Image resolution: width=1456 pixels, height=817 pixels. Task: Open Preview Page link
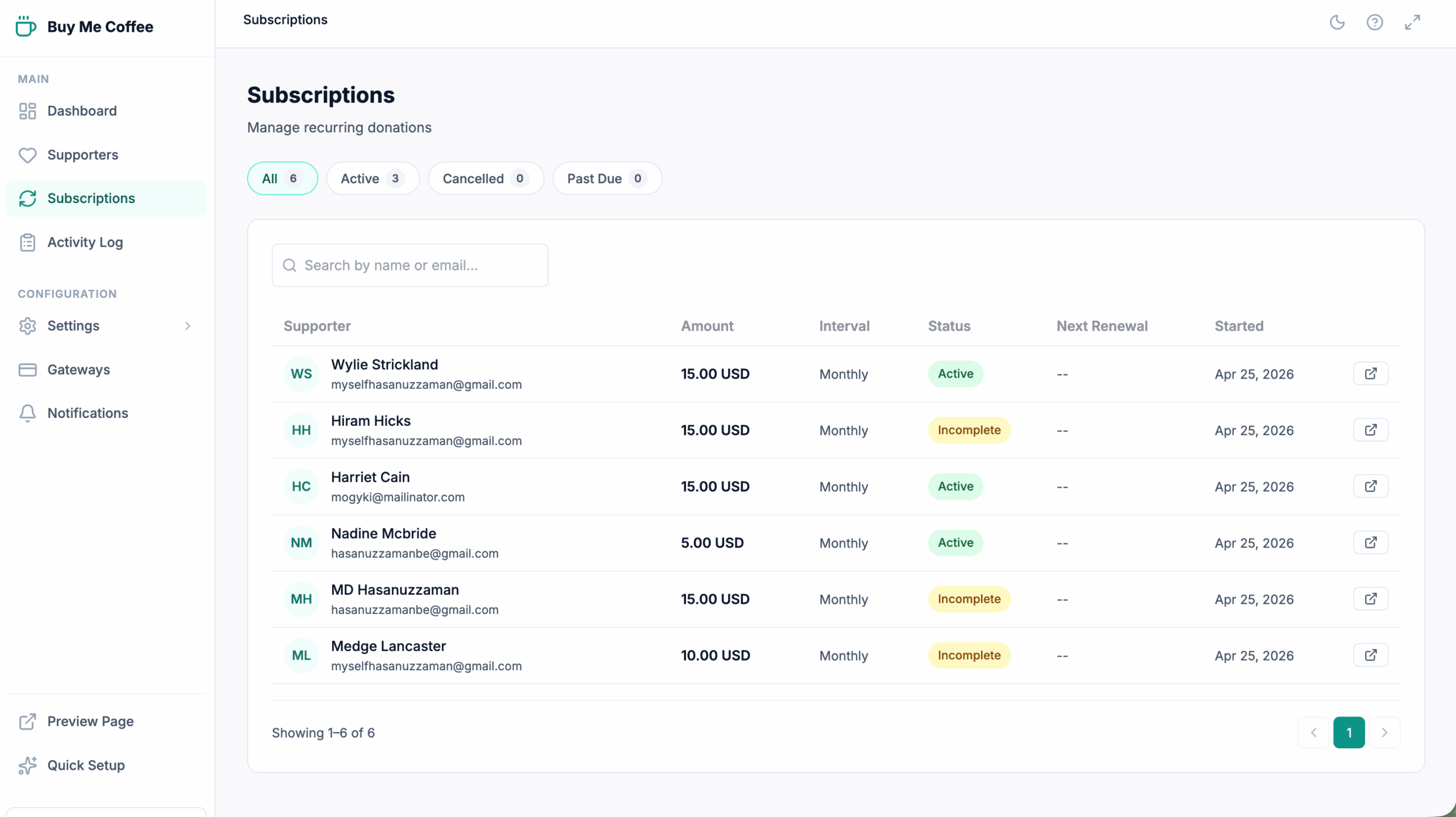[x=90, y=721]
